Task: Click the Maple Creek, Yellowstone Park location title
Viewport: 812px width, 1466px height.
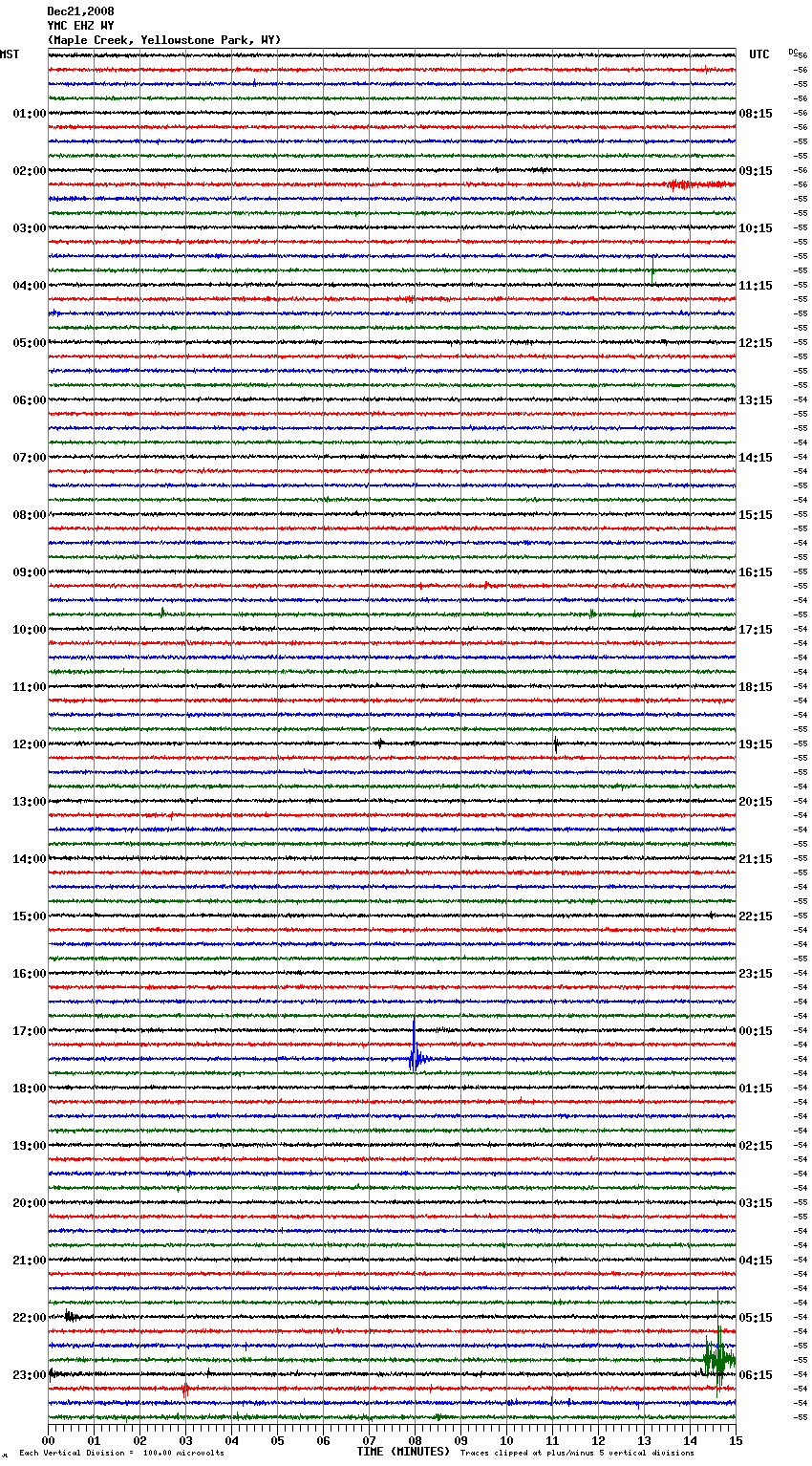Action: click(164, 40)
